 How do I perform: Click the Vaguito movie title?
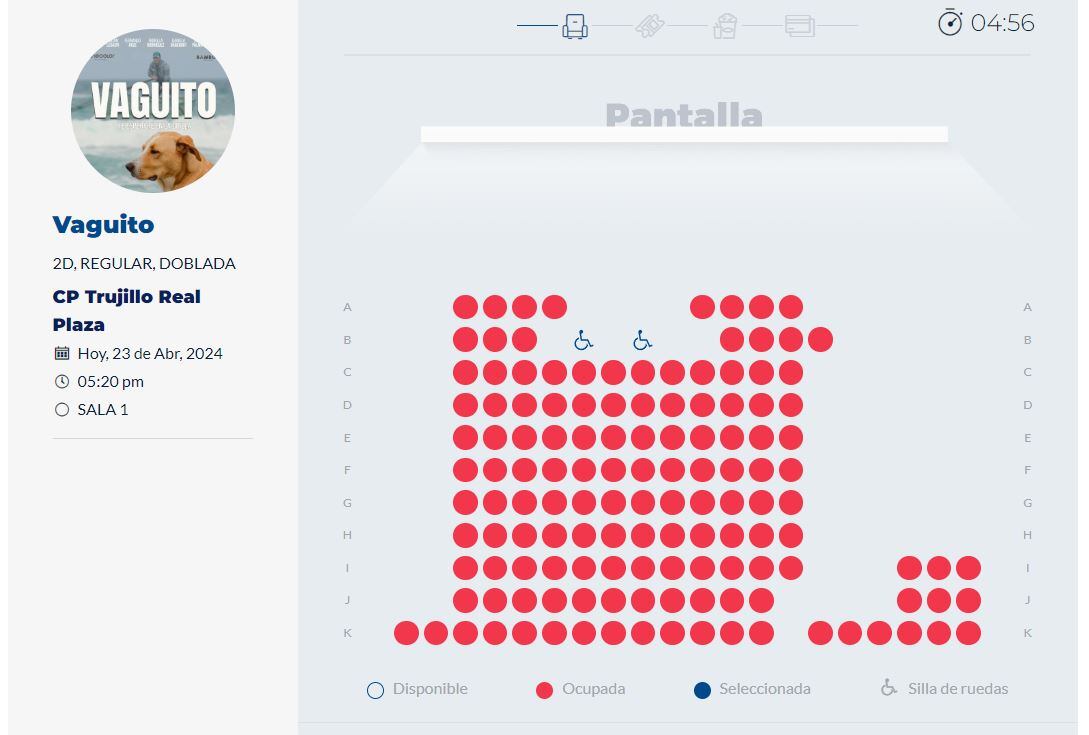(103, 224)
